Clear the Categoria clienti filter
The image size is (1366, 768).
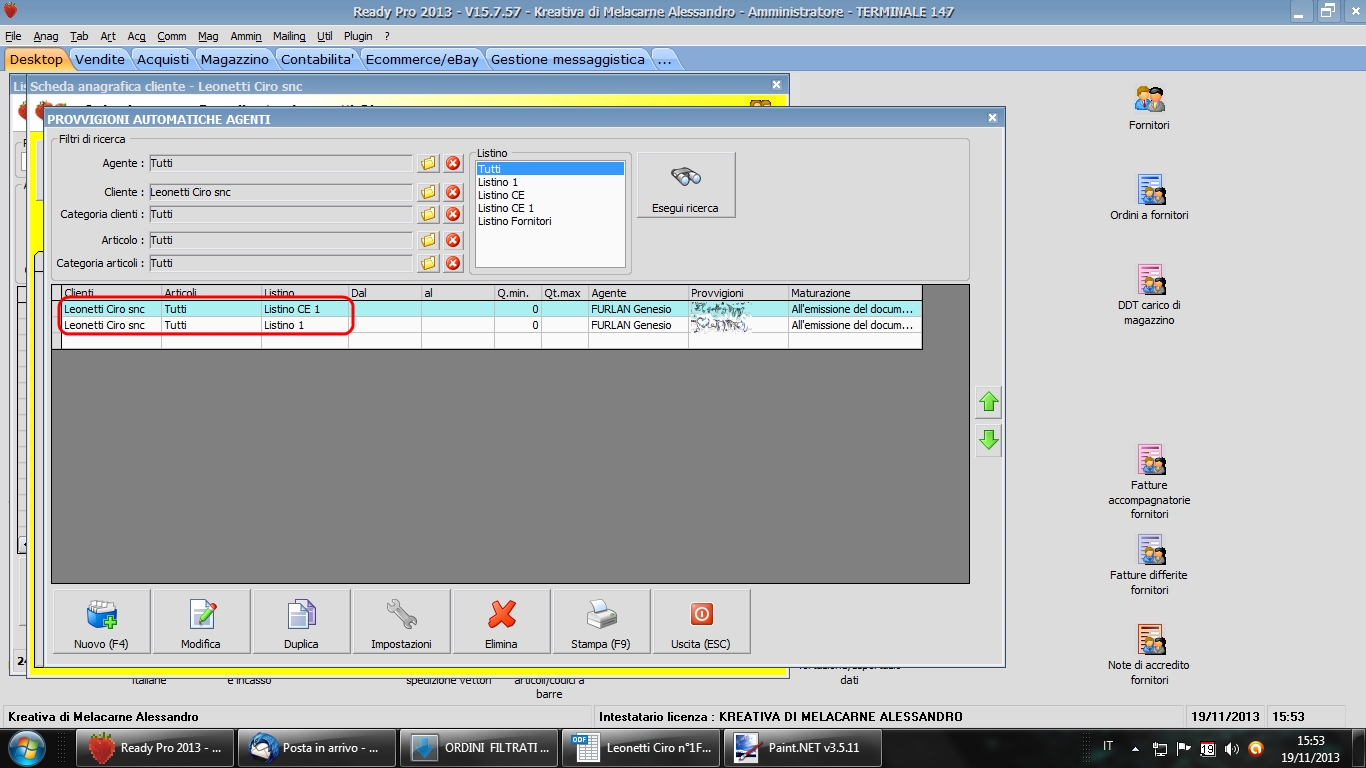(x=453, y=214)
